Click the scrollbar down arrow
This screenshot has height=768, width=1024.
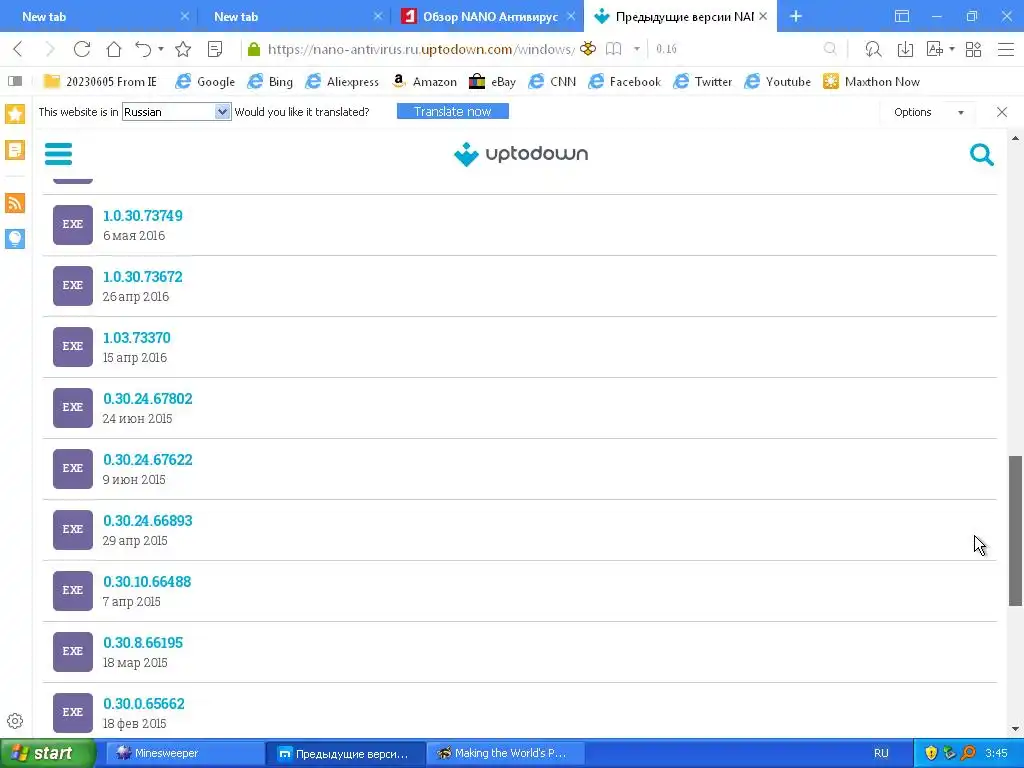[1015, 729]
